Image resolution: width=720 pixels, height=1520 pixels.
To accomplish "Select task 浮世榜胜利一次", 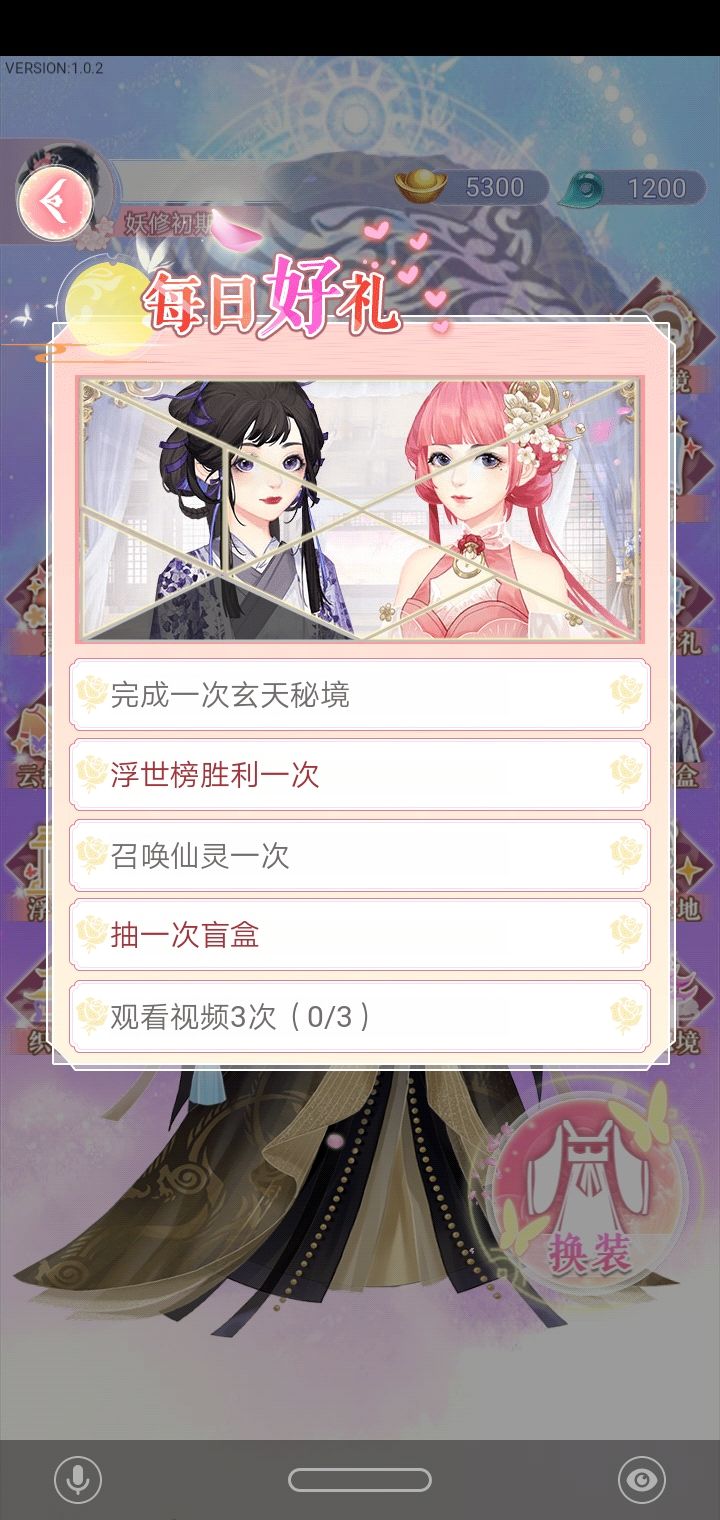I will tap(360, 774).
